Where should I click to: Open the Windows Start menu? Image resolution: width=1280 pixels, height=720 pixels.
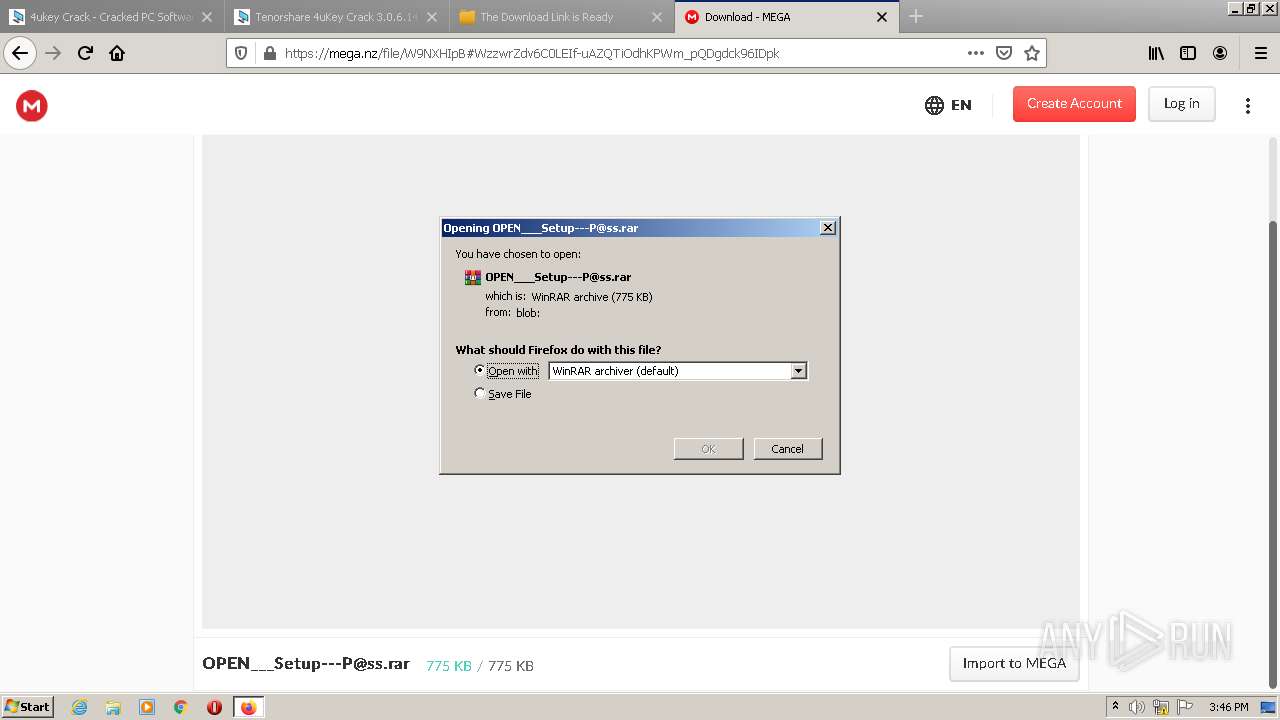pos(28,707)
